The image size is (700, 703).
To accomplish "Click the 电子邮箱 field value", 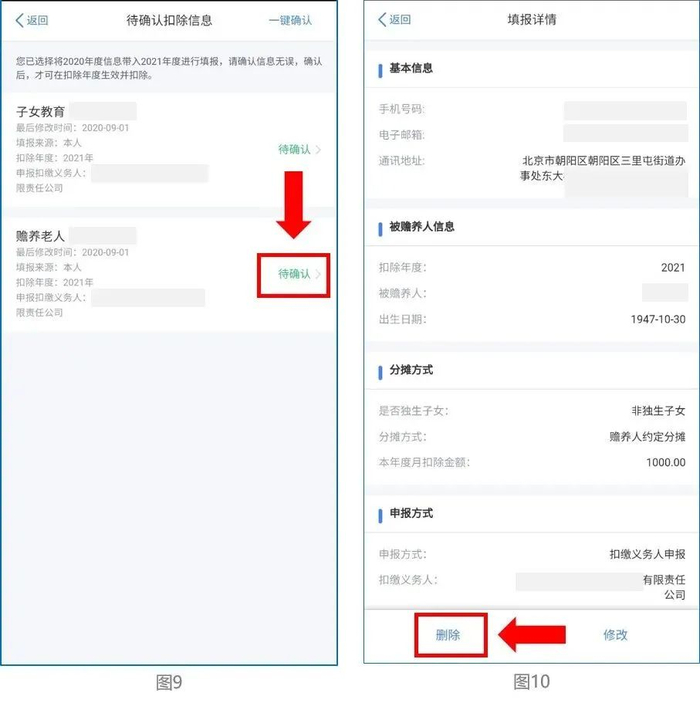I will click(x=625, y=134).
